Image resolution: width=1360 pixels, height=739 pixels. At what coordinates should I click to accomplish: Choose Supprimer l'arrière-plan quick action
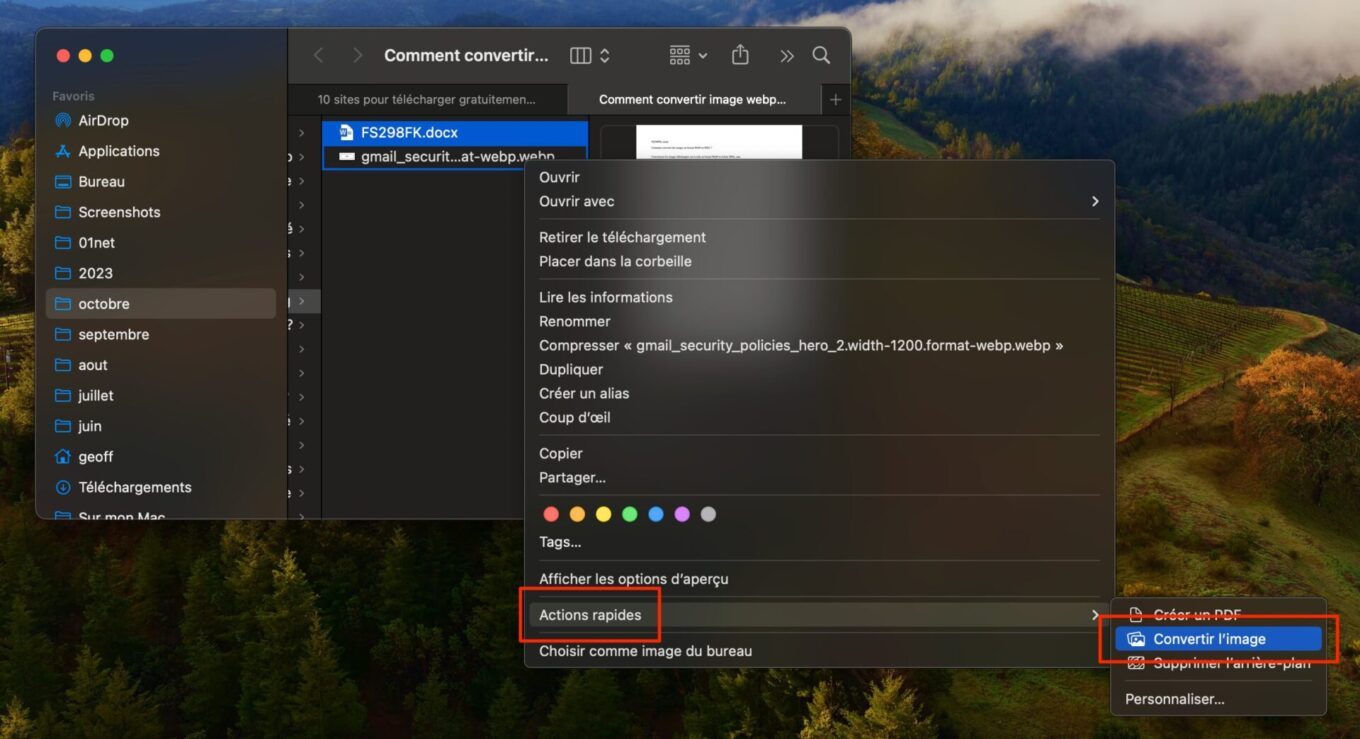[1219, 663]
